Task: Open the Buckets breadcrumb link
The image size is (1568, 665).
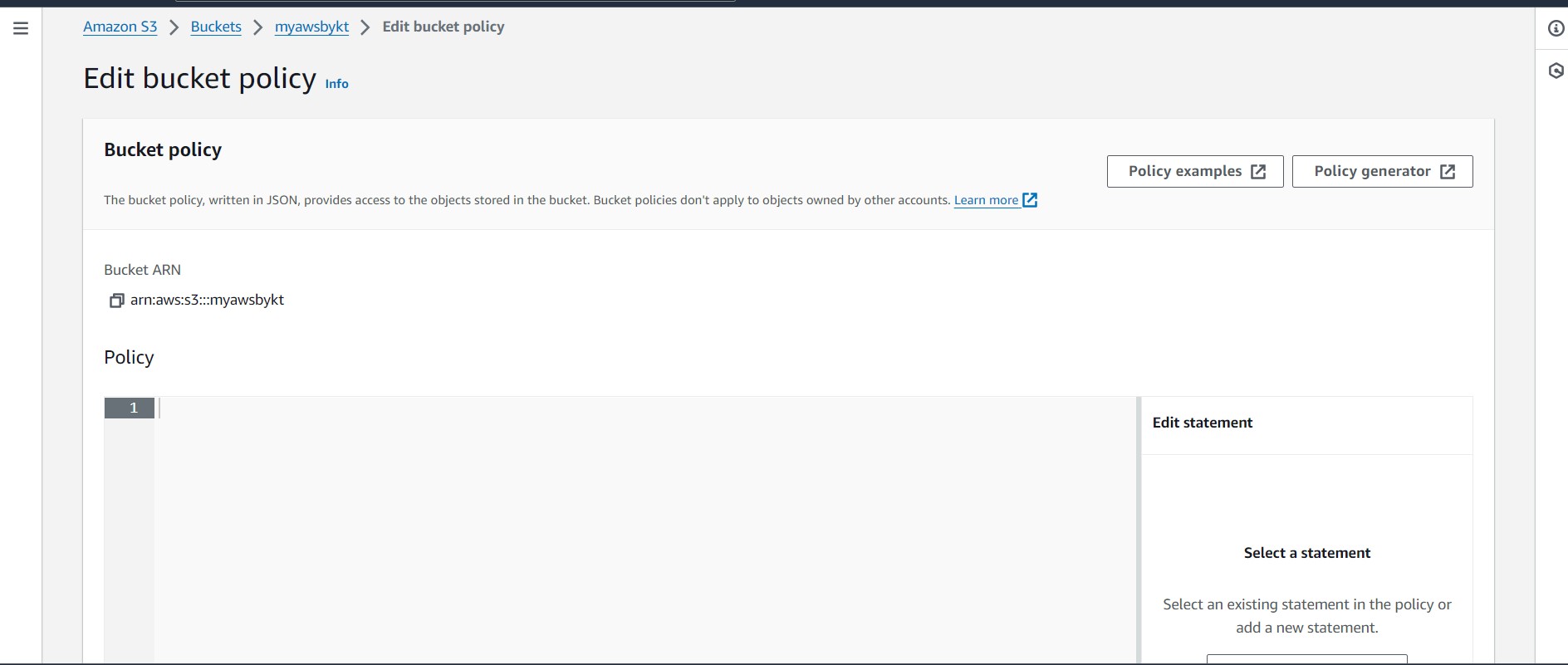Action: 216,27
